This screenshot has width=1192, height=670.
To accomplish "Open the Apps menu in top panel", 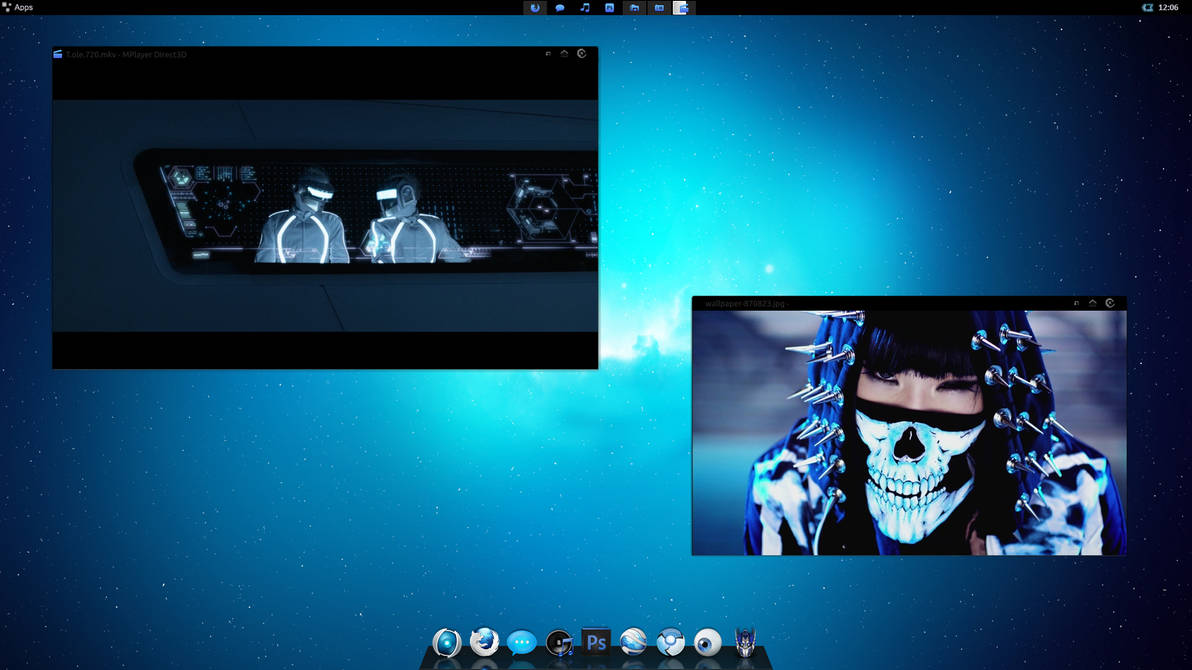I will tap(17, 8).
